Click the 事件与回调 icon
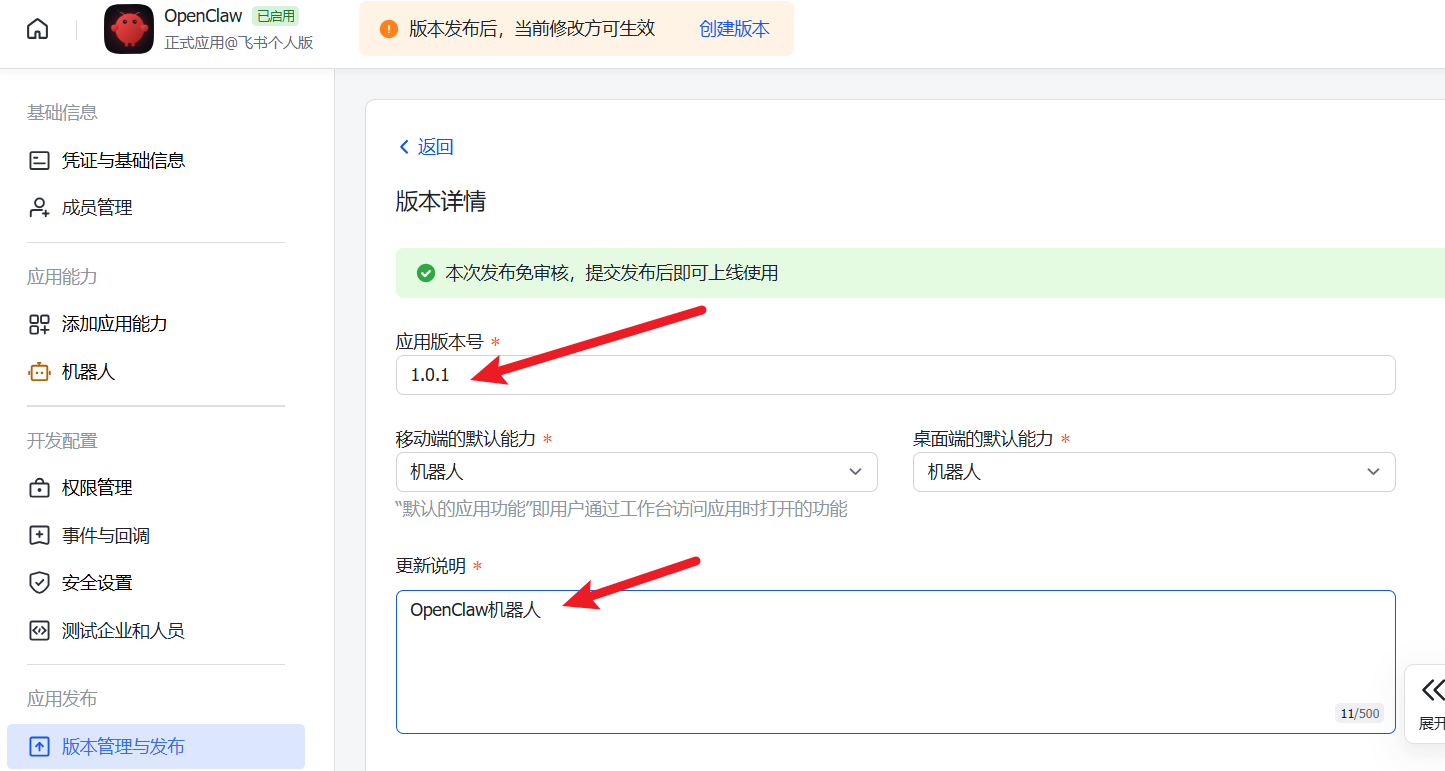The height and width of the screenshot is (771, 1445). click(39, 536)
